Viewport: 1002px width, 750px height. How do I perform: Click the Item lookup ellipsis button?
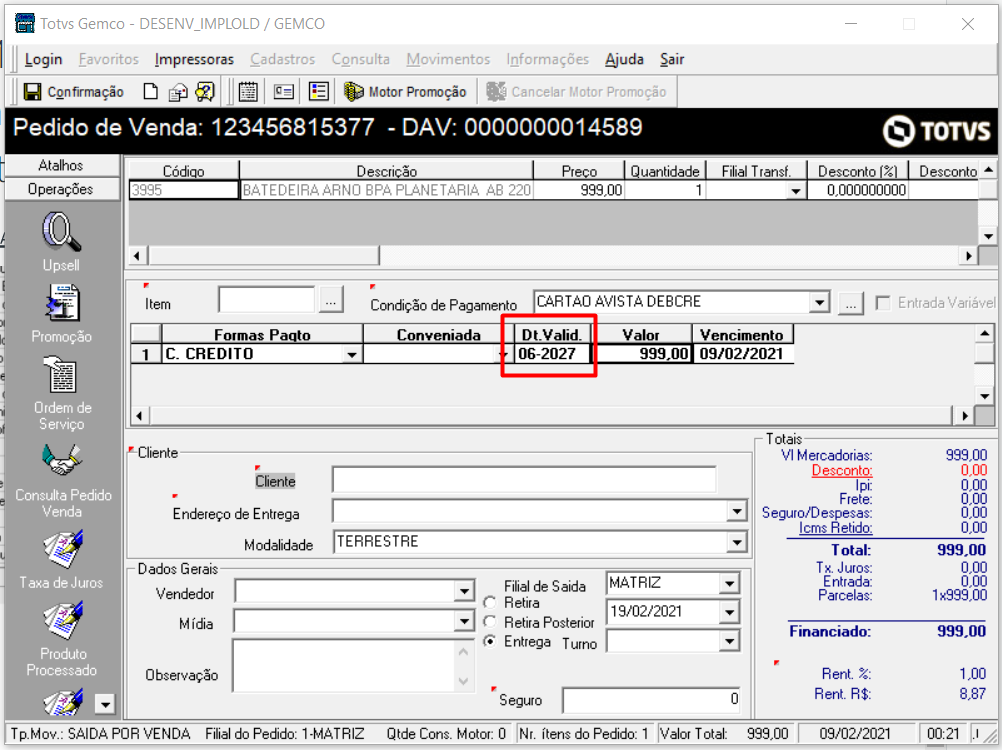(x=331, y=300)
